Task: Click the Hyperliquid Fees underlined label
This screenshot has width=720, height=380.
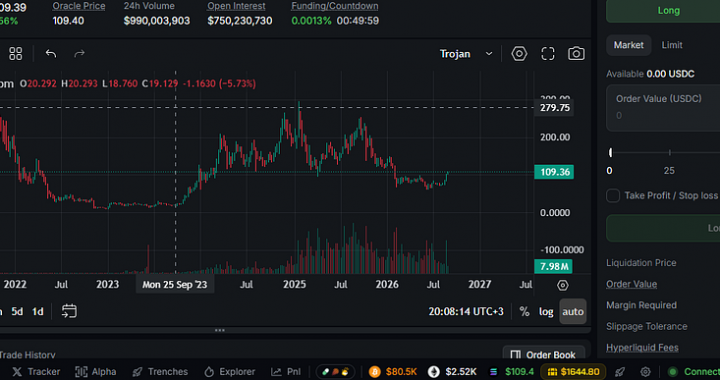Action: [x=642, y=347]
